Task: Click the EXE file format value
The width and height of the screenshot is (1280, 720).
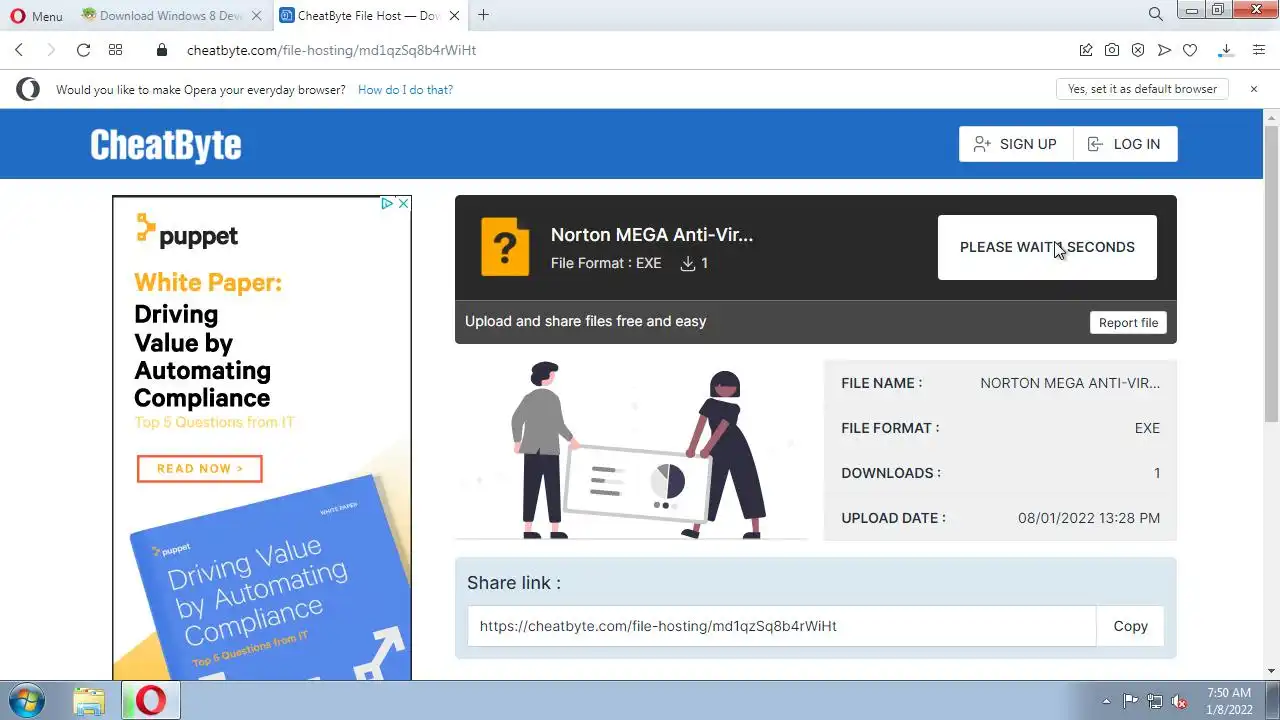Action: pos(1147,428)
